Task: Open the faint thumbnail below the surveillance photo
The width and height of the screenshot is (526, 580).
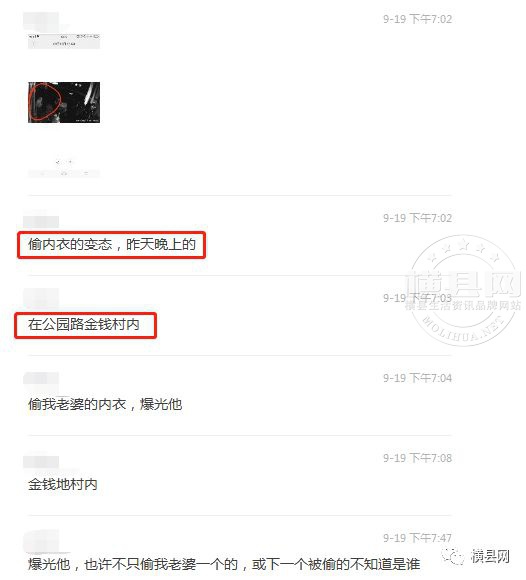Action: point(64,168)
